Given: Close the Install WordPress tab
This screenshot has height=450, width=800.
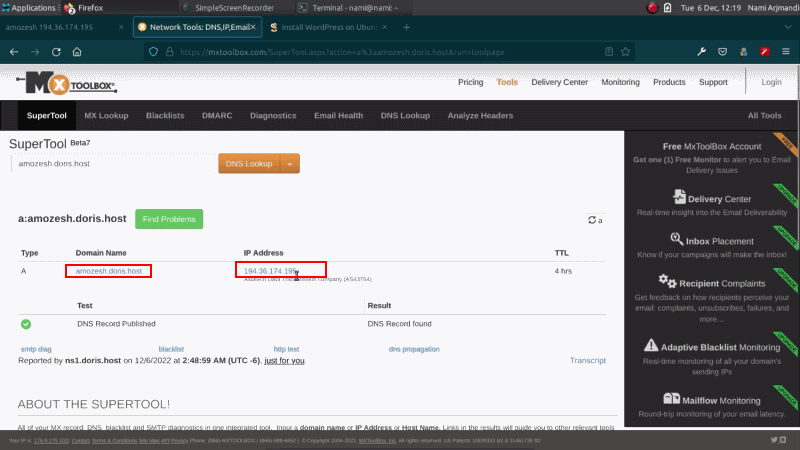Looking at the screenshot, I should tap(385, 27).
